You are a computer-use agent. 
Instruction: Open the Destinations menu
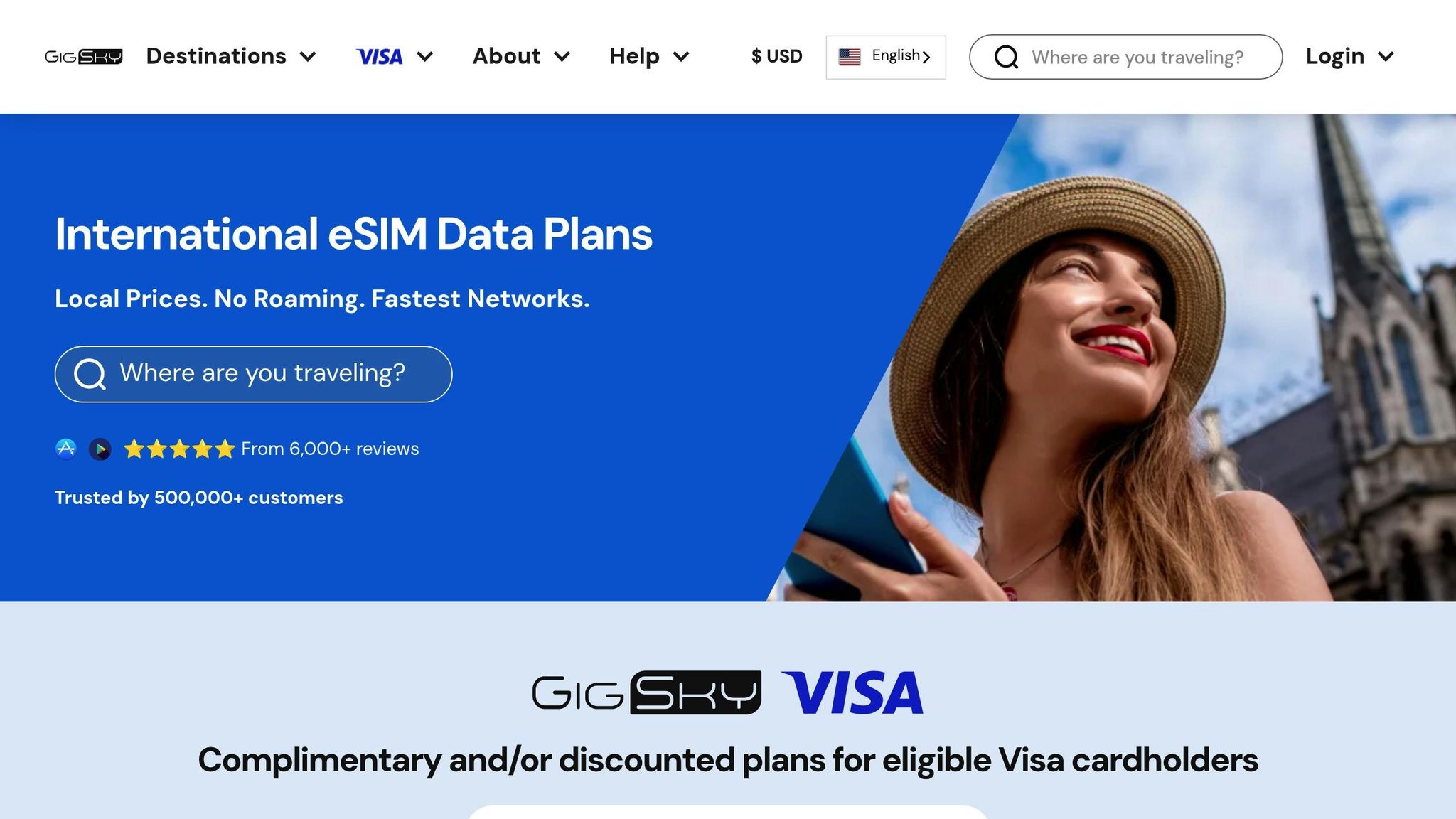[x=231, y=56]
